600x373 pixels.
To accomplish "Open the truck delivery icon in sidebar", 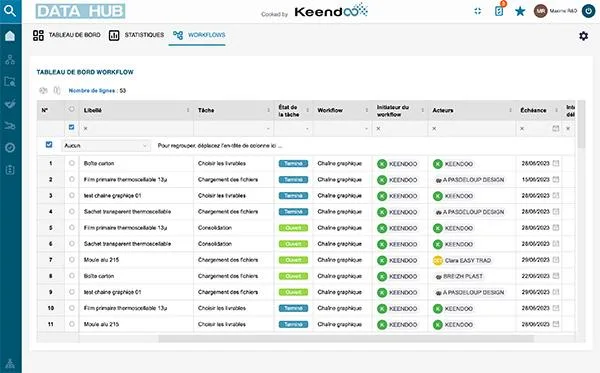I will (x=10, y=125).
